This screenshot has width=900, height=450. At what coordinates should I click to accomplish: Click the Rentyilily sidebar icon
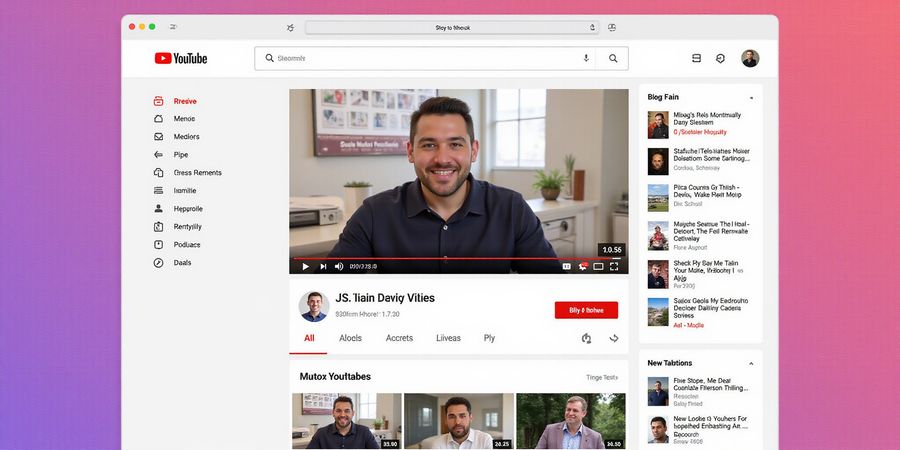tap(158, 227)
